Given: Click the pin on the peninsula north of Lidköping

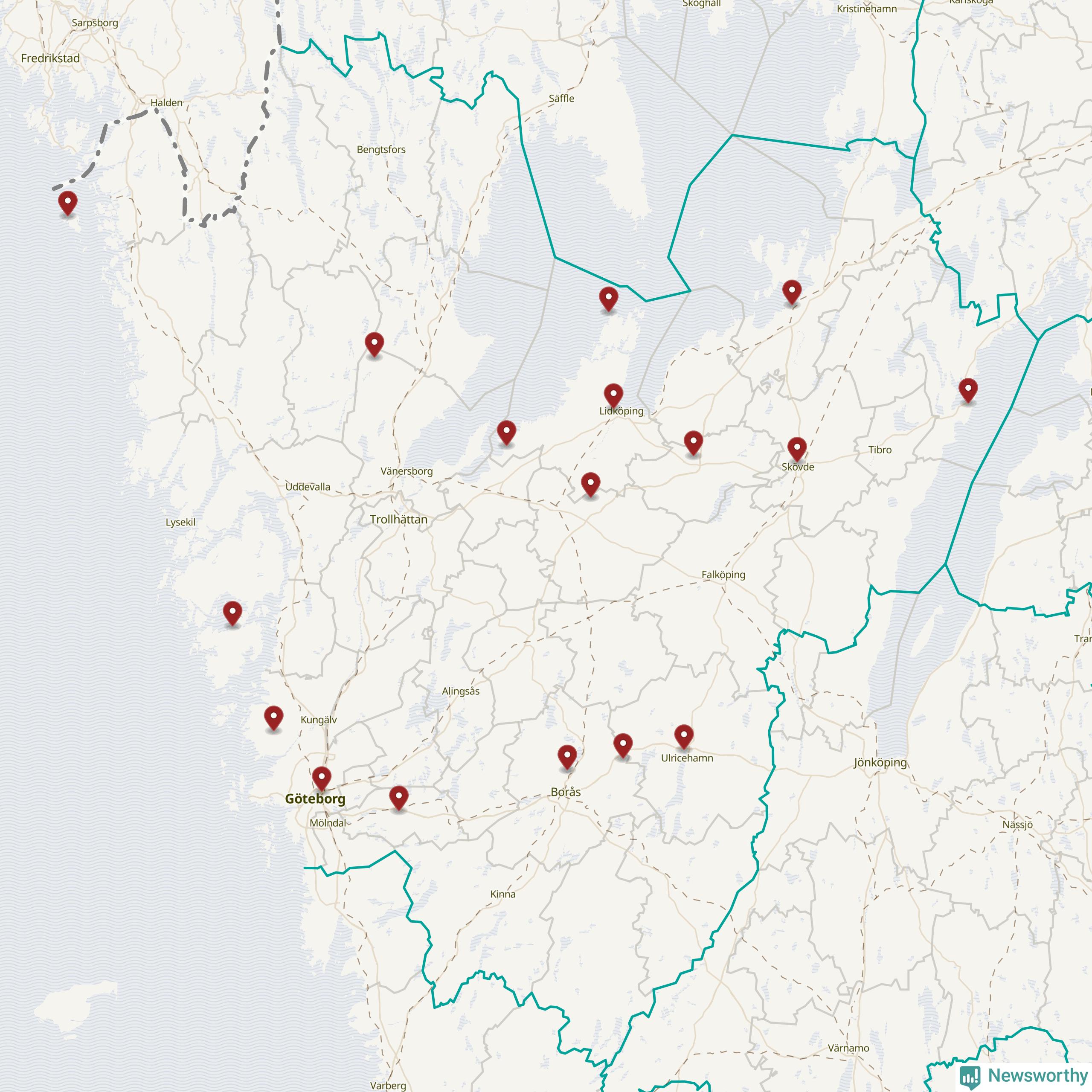Looking at the screenshot, I should point(608,299).
